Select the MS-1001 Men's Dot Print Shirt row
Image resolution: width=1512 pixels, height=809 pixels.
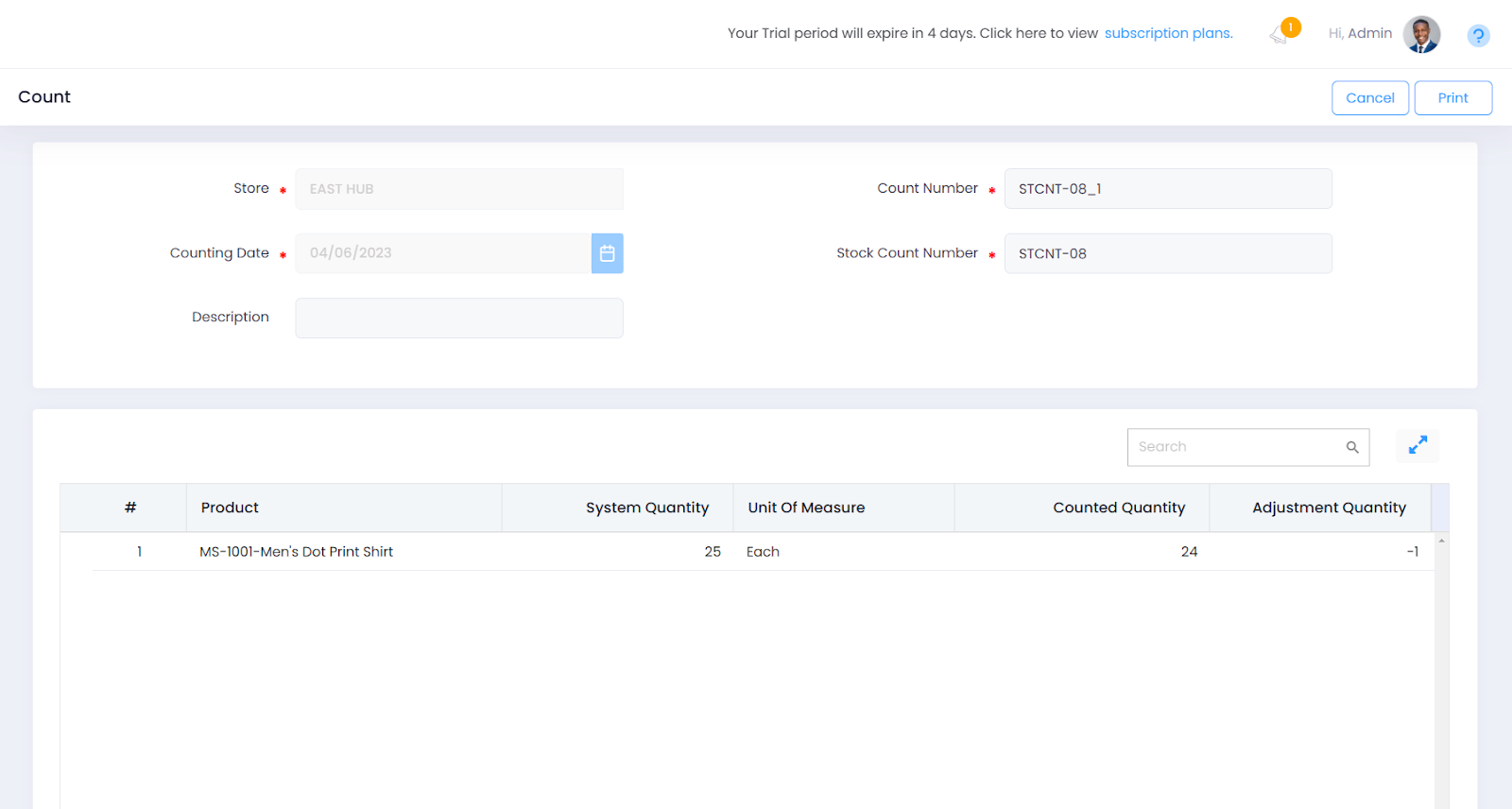tap(296, 552)
